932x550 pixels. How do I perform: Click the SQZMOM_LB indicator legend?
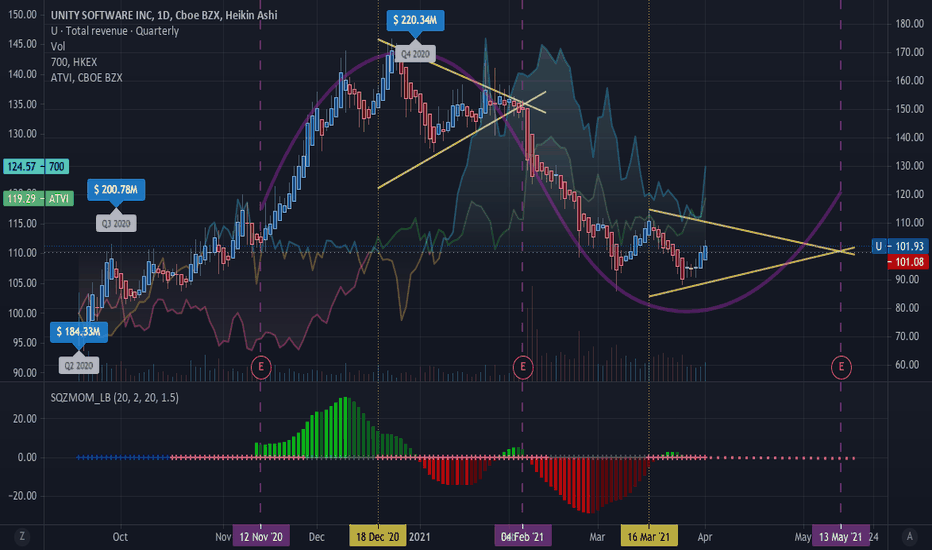tap(114, 397)
